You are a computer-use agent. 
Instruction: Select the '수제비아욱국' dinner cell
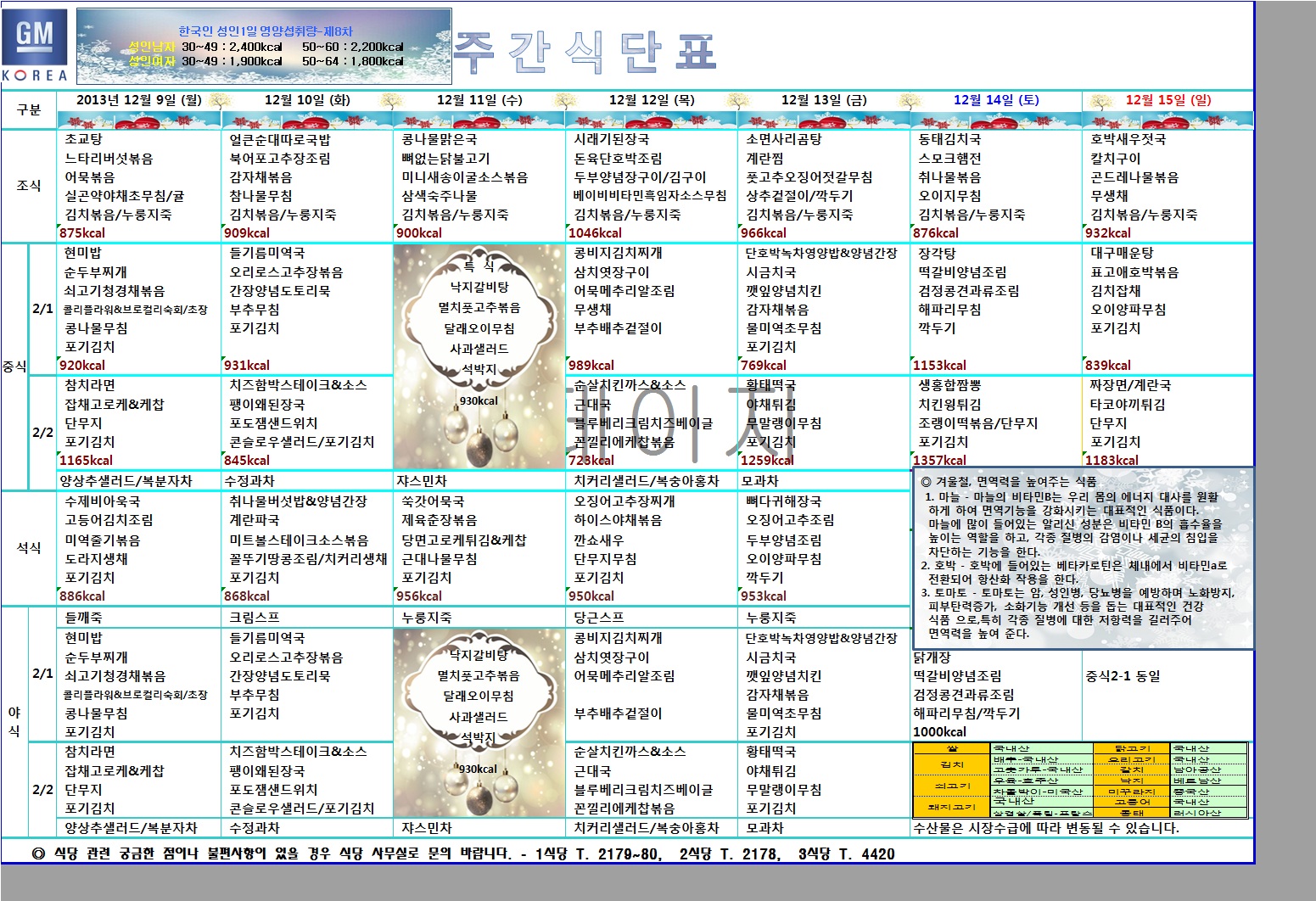[x=103, y=501]
